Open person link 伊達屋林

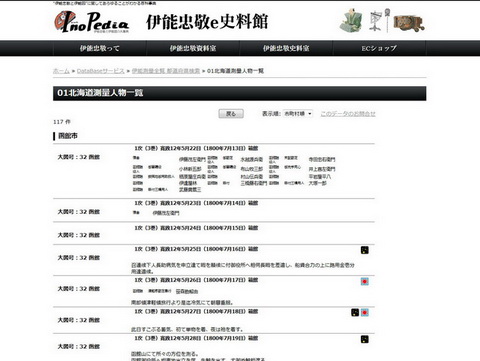188,183
